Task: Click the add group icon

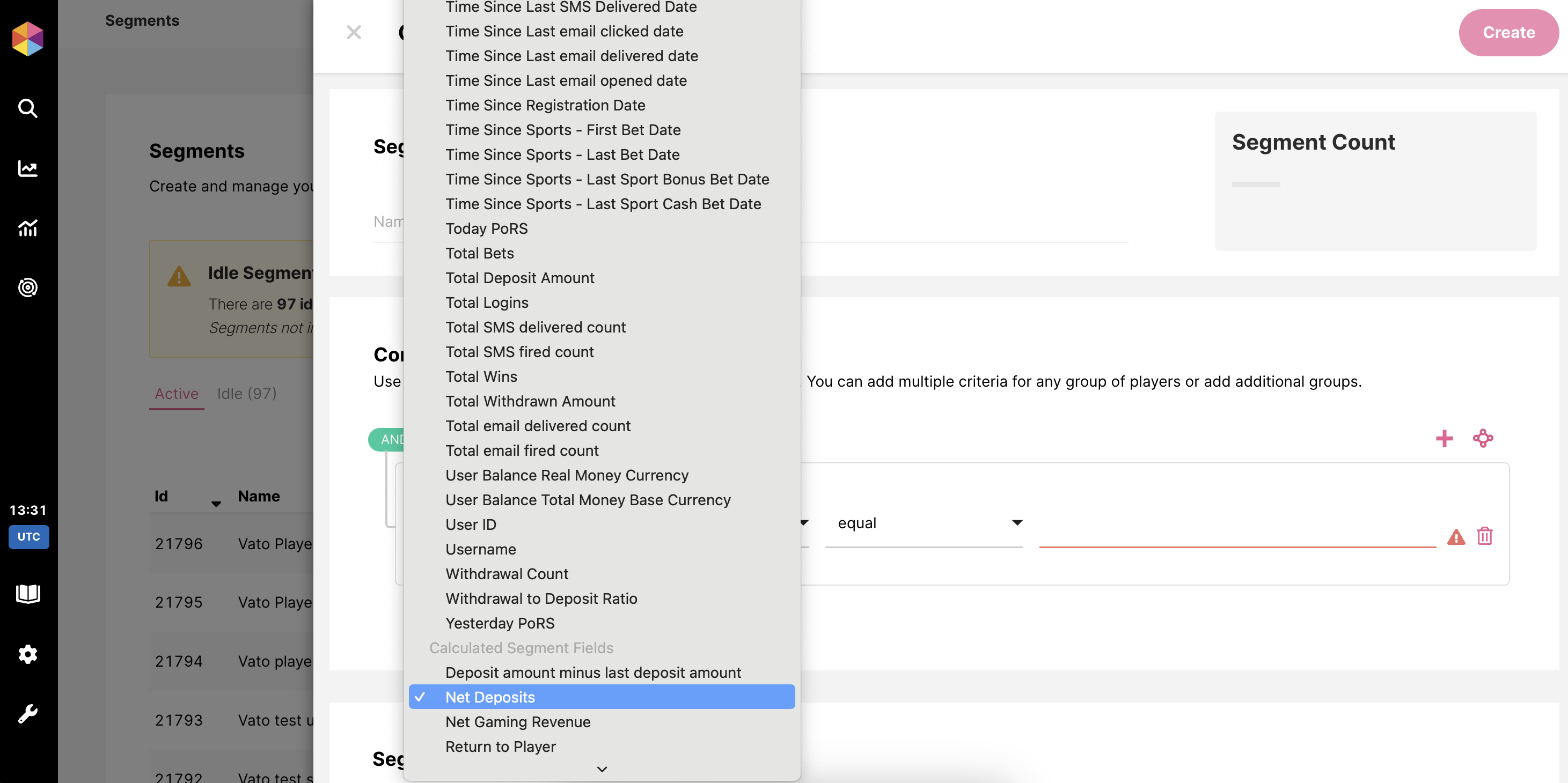Action: coord(1483,438)
